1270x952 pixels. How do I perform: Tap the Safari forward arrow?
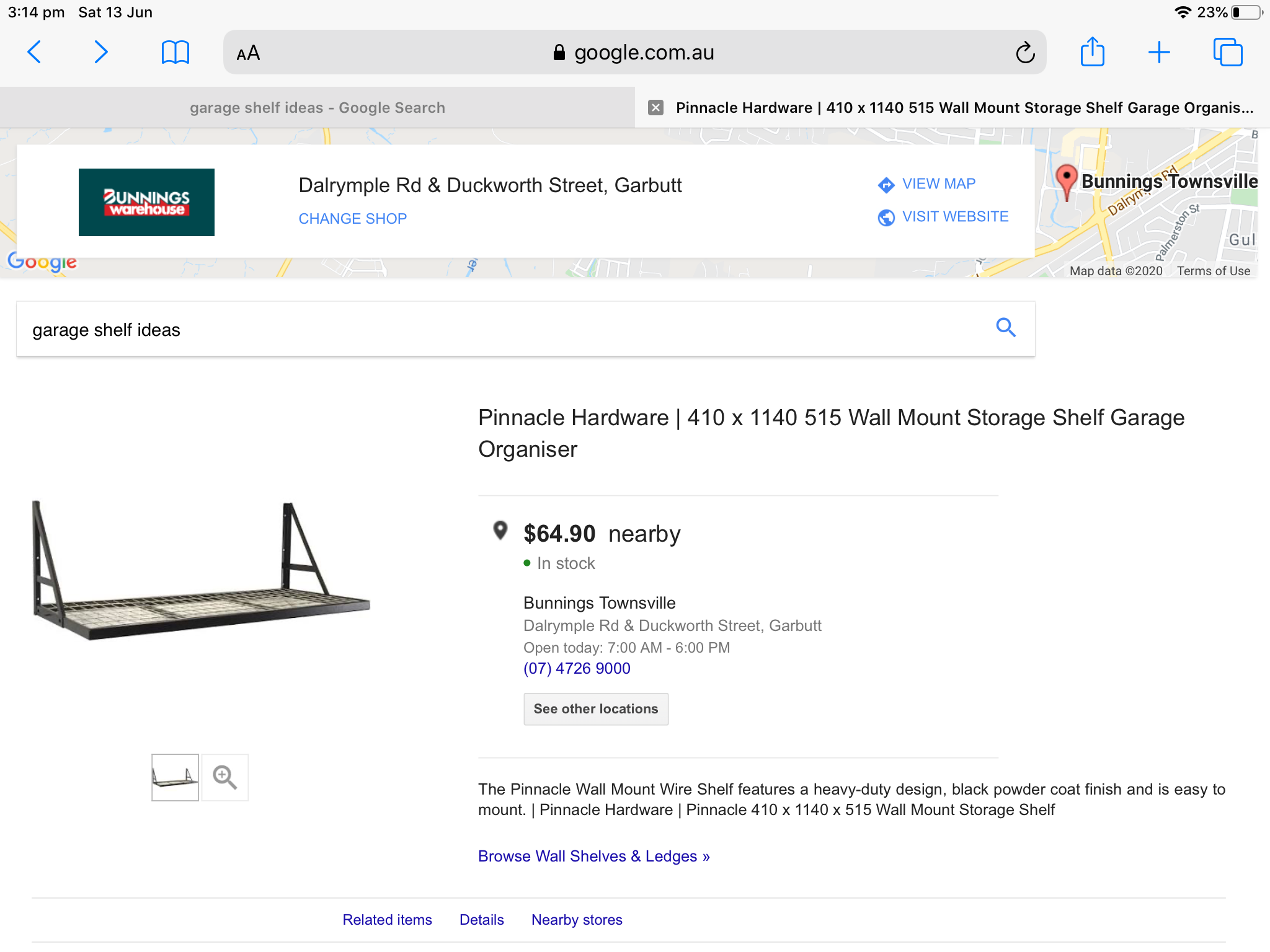click(x=100, y=52)
